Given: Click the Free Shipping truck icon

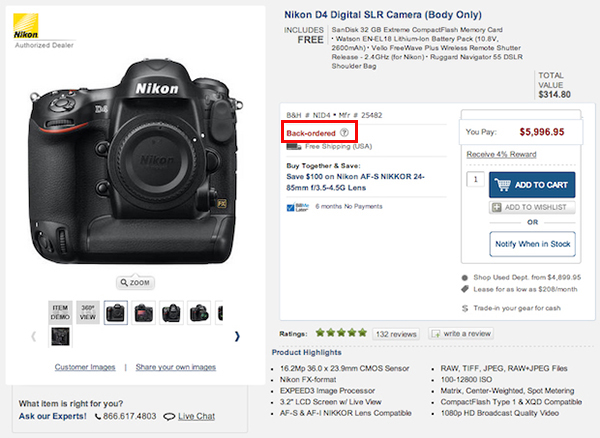Looking at the screenshot, I should click(293, 146).
